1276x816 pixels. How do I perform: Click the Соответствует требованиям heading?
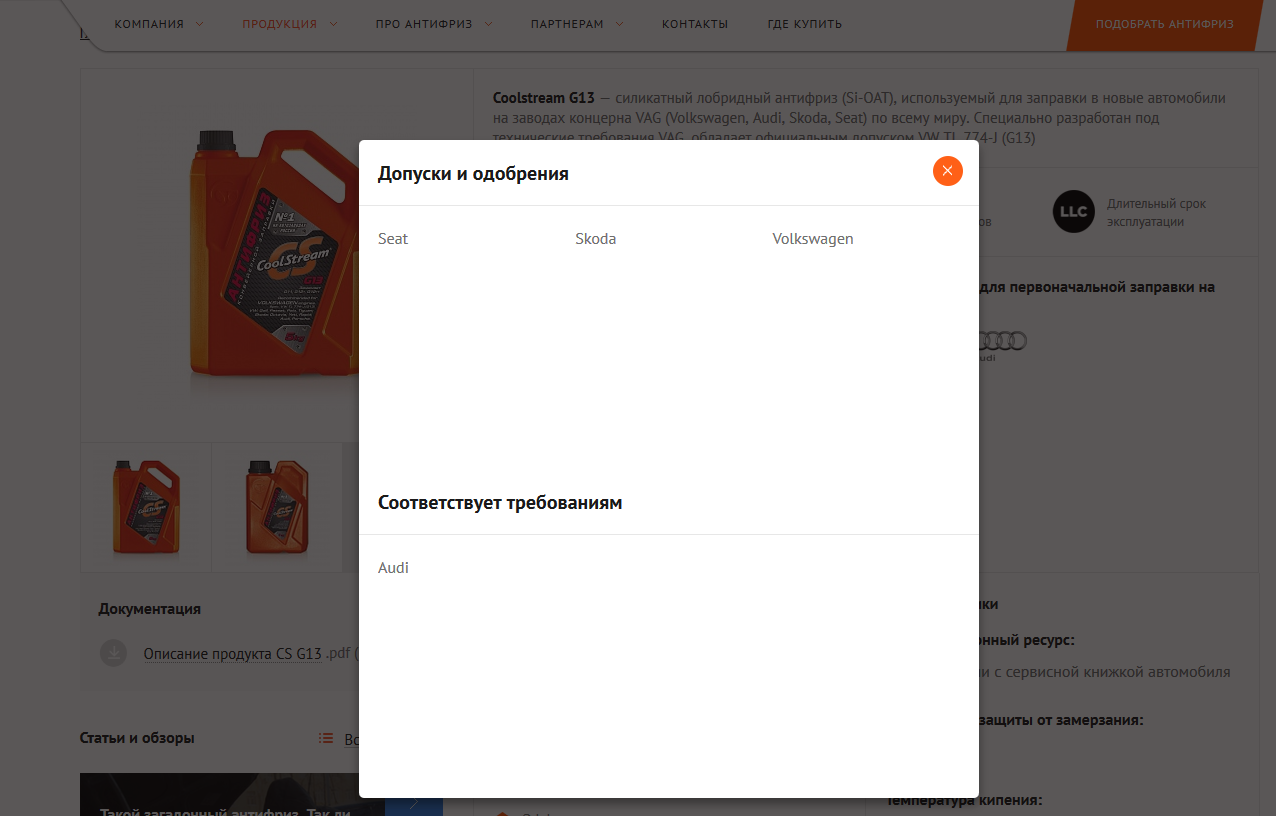click(500, 503)
